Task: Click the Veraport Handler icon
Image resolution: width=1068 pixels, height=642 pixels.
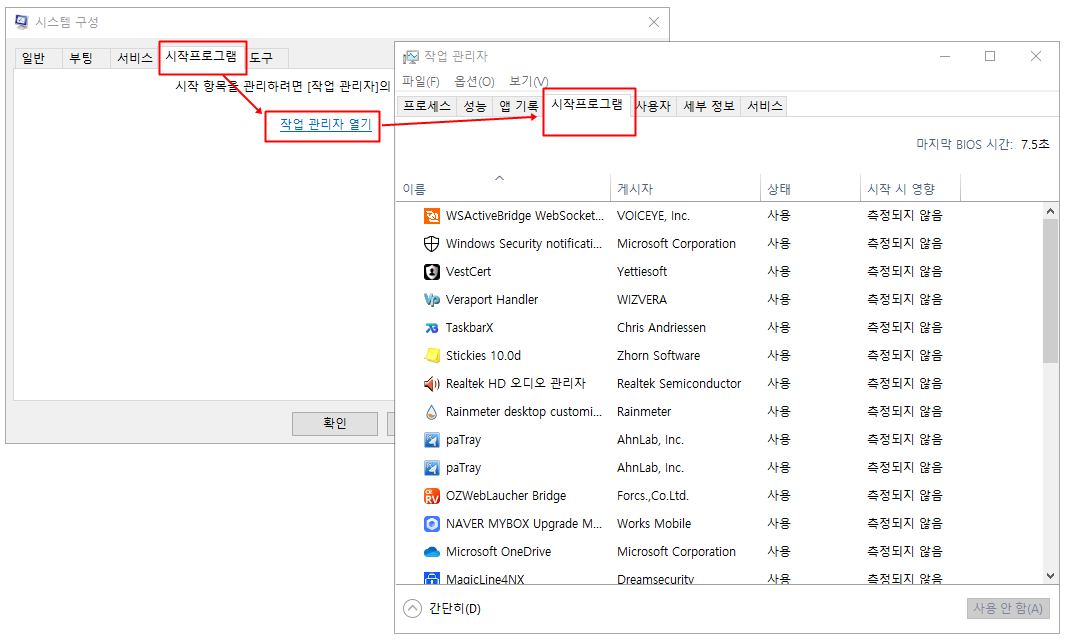Action: [x=432, y=300]
